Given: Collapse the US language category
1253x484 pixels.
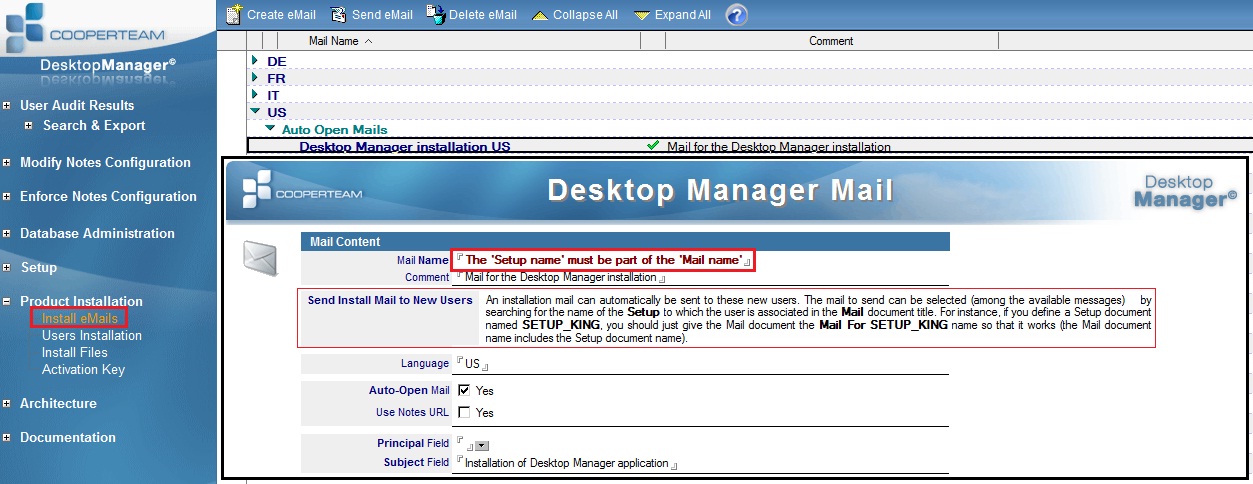Looking at the screenshot, I should click(255, 112).
